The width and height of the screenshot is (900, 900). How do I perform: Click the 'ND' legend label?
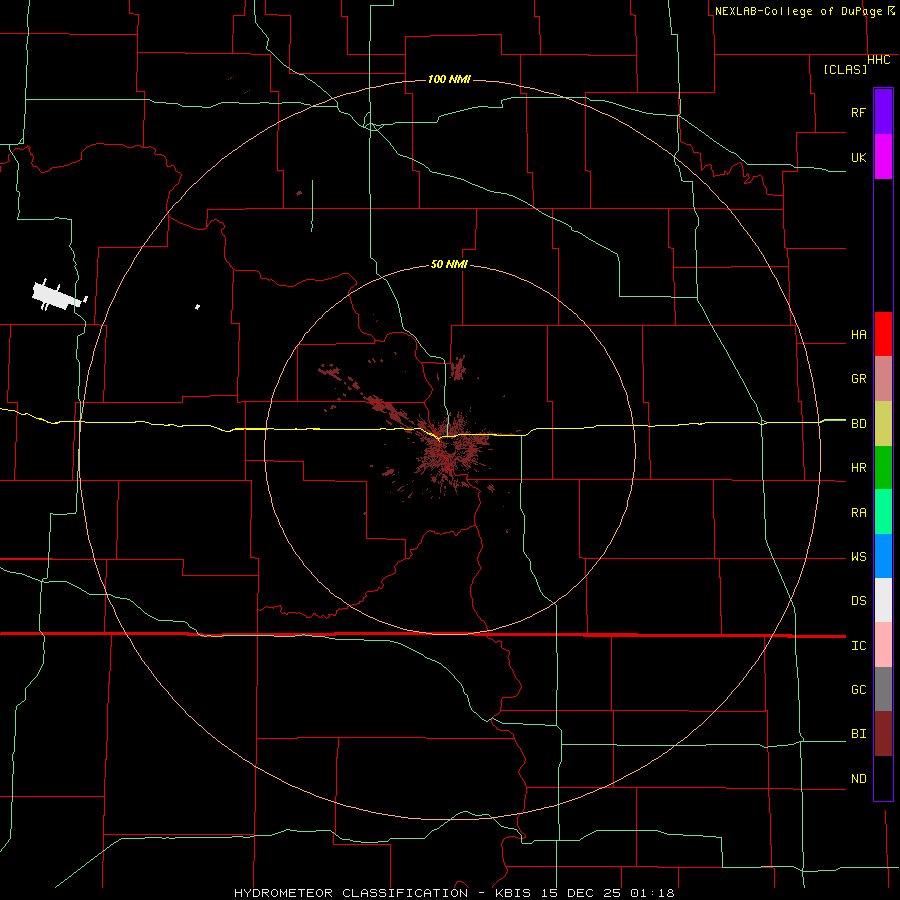click(x=858, y=779)
